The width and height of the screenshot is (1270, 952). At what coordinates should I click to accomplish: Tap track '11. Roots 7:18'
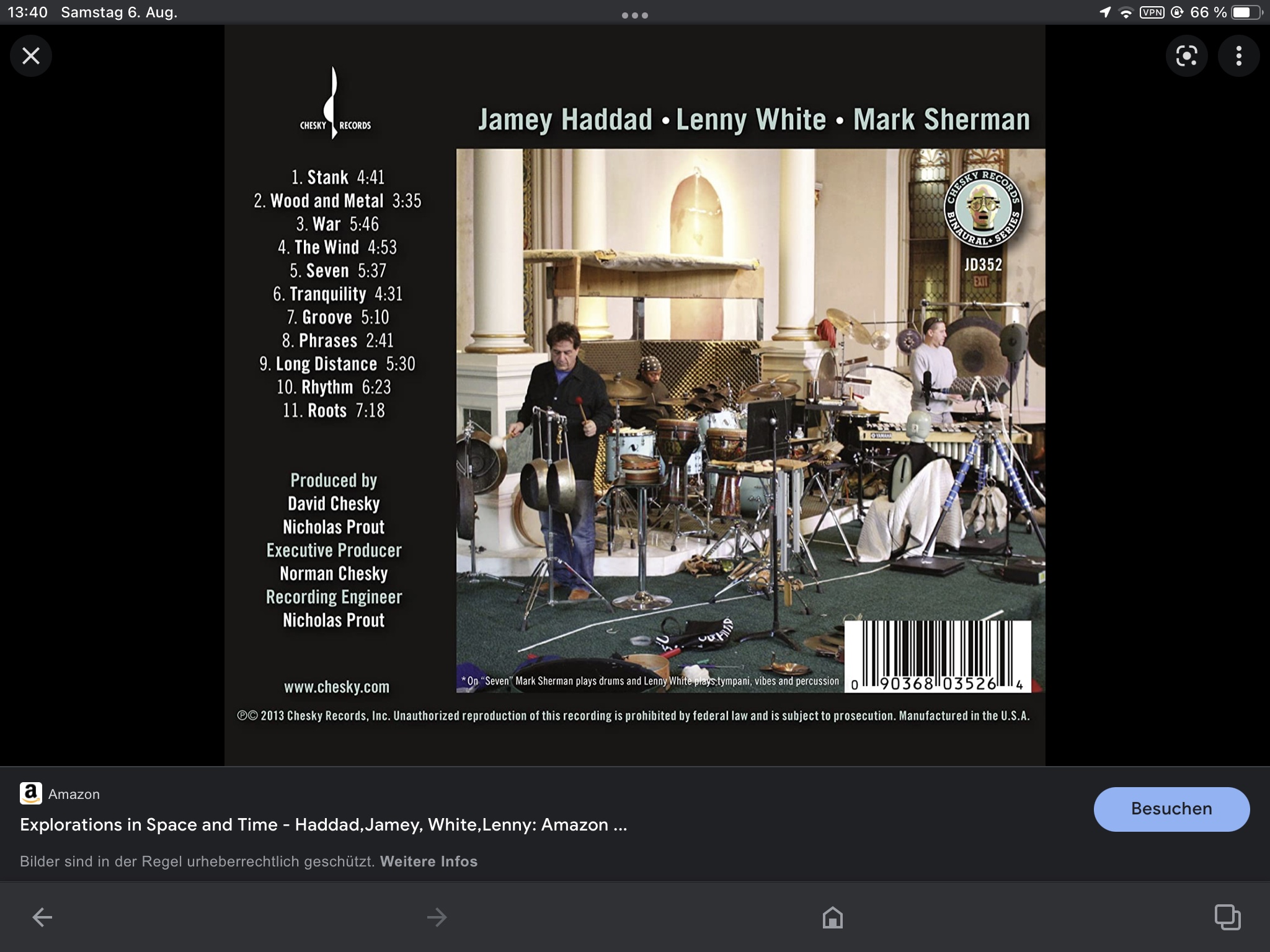[334, 410]
